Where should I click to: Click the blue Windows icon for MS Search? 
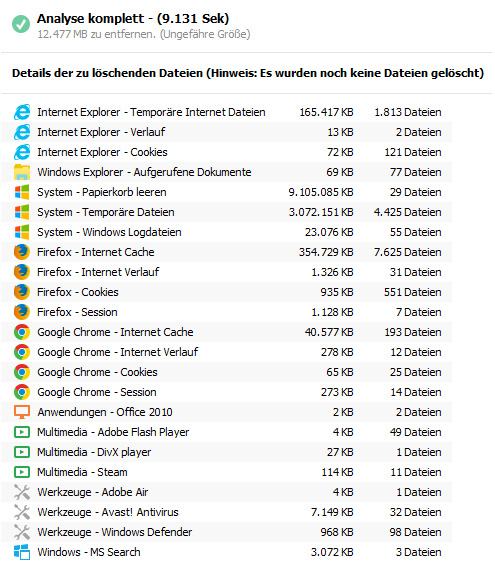click(22, 552)
